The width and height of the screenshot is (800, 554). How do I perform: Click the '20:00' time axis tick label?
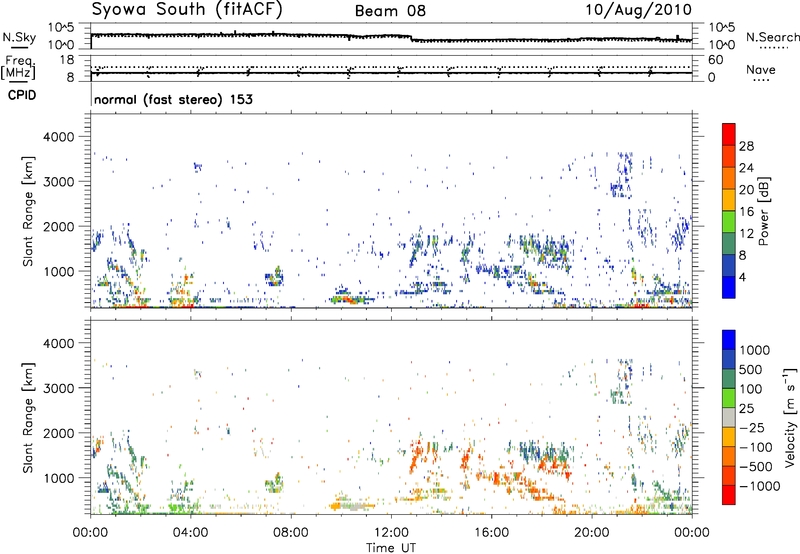tap(591, 533)
